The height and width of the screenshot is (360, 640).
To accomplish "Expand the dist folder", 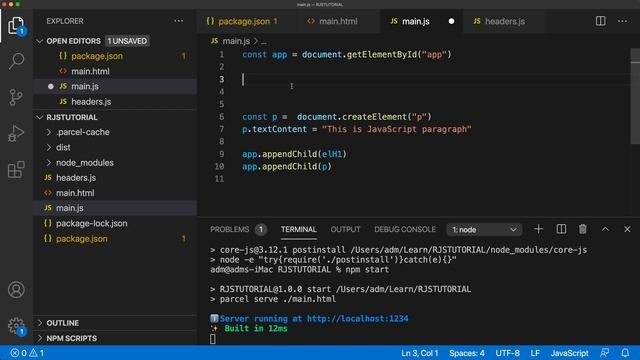I will (x=63, y=147).
